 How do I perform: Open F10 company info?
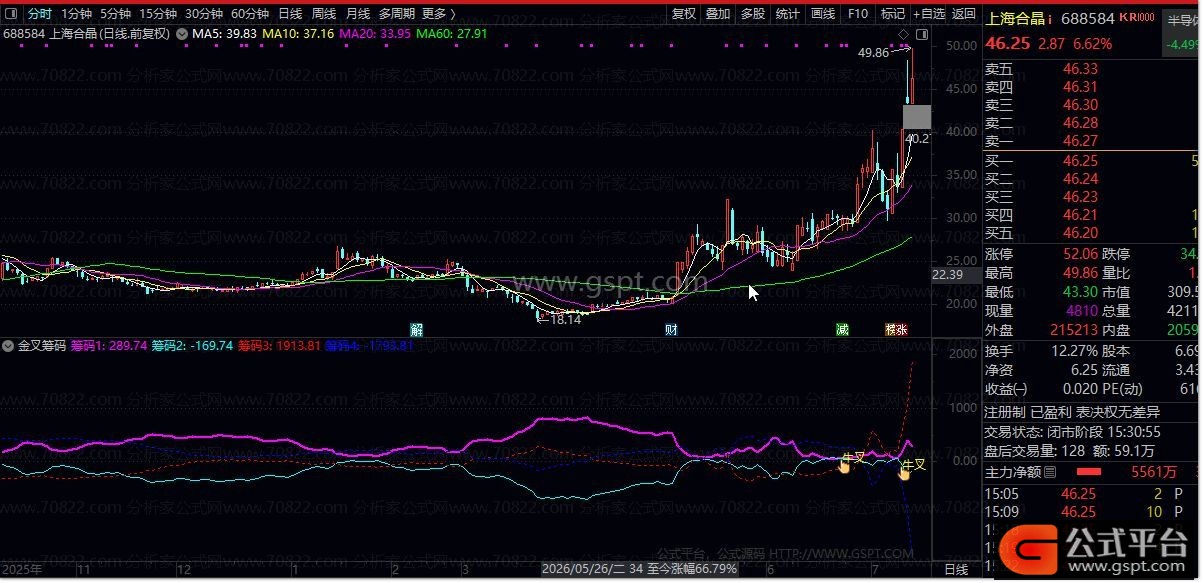point(858,14)
